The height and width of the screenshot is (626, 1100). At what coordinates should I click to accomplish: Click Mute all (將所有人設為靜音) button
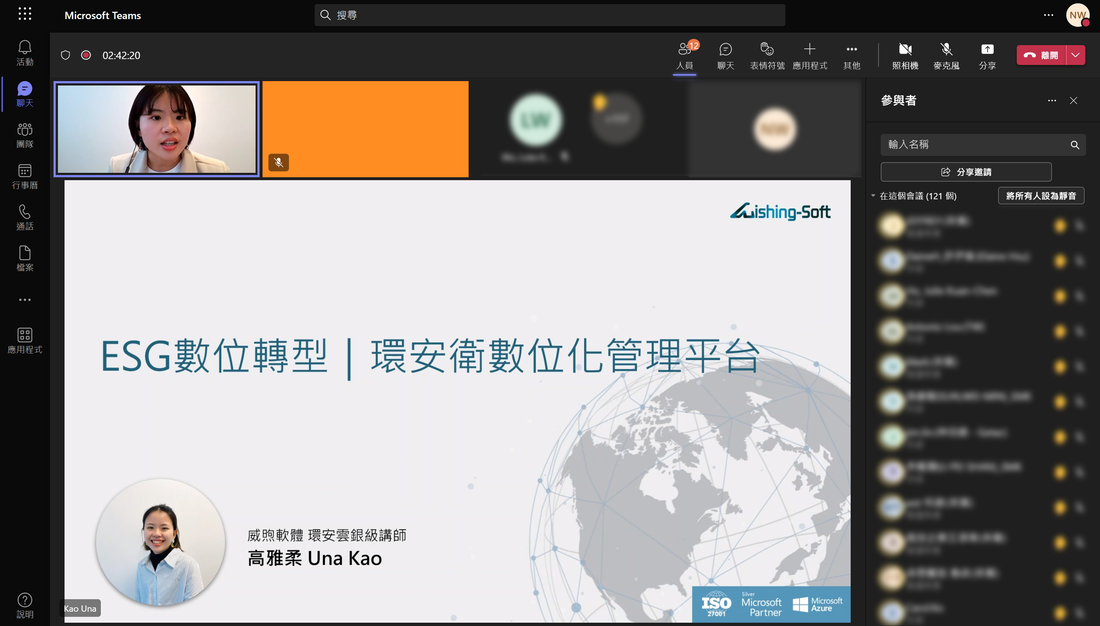(1041, 196)
